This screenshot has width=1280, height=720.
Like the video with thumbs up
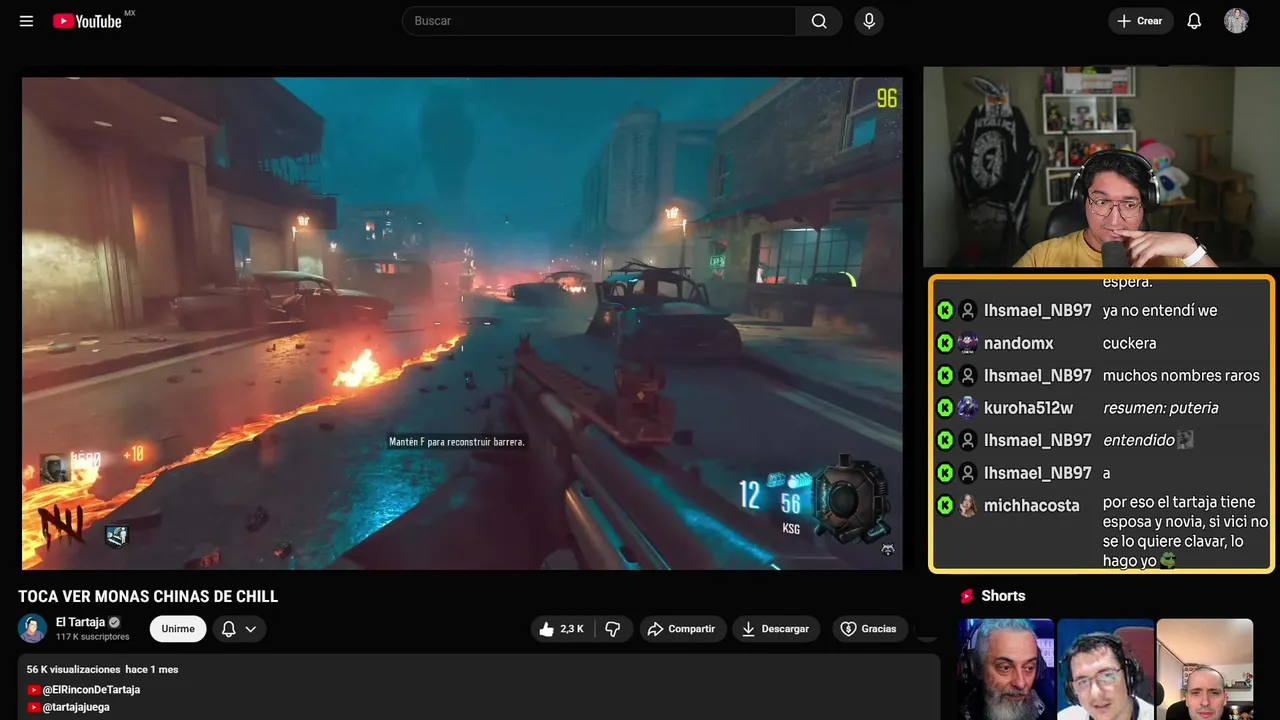pyautogui.click(x=561, y=629)
